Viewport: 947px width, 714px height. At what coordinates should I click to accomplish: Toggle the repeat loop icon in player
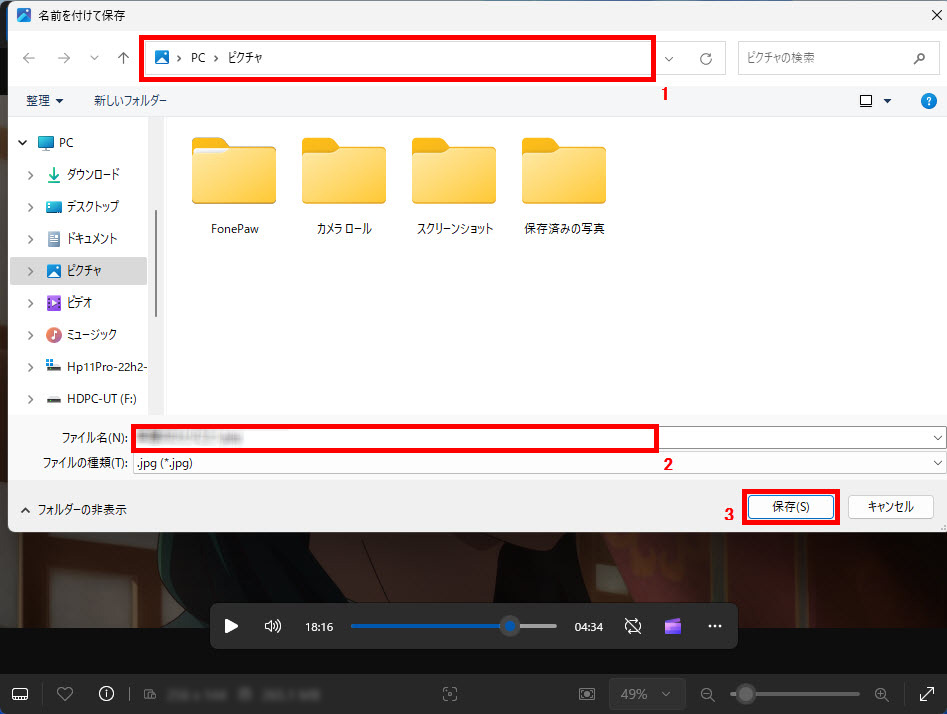point(632,626)
